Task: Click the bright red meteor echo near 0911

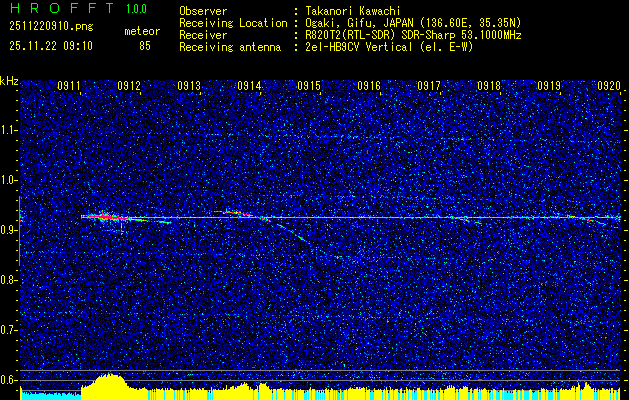Action: [105, 217]
